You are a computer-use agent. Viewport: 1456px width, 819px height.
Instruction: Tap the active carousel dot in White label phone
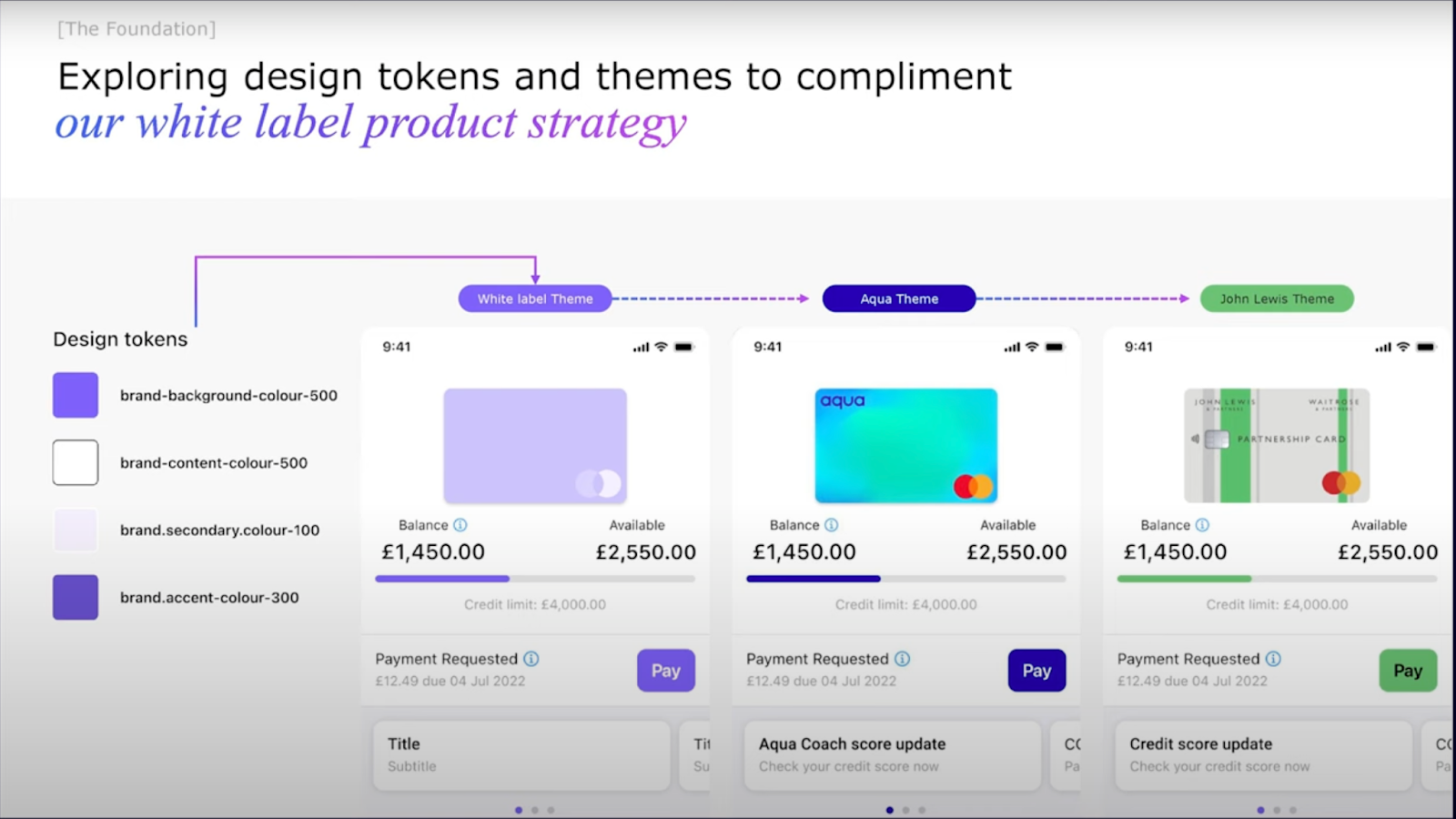[x=519, y=810]
